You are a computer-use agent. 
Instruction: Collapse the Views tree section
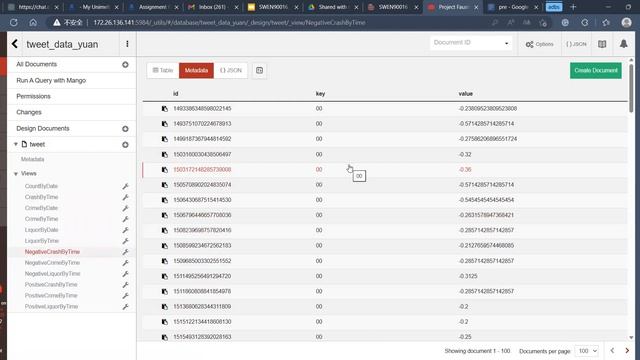pos(16,174)
